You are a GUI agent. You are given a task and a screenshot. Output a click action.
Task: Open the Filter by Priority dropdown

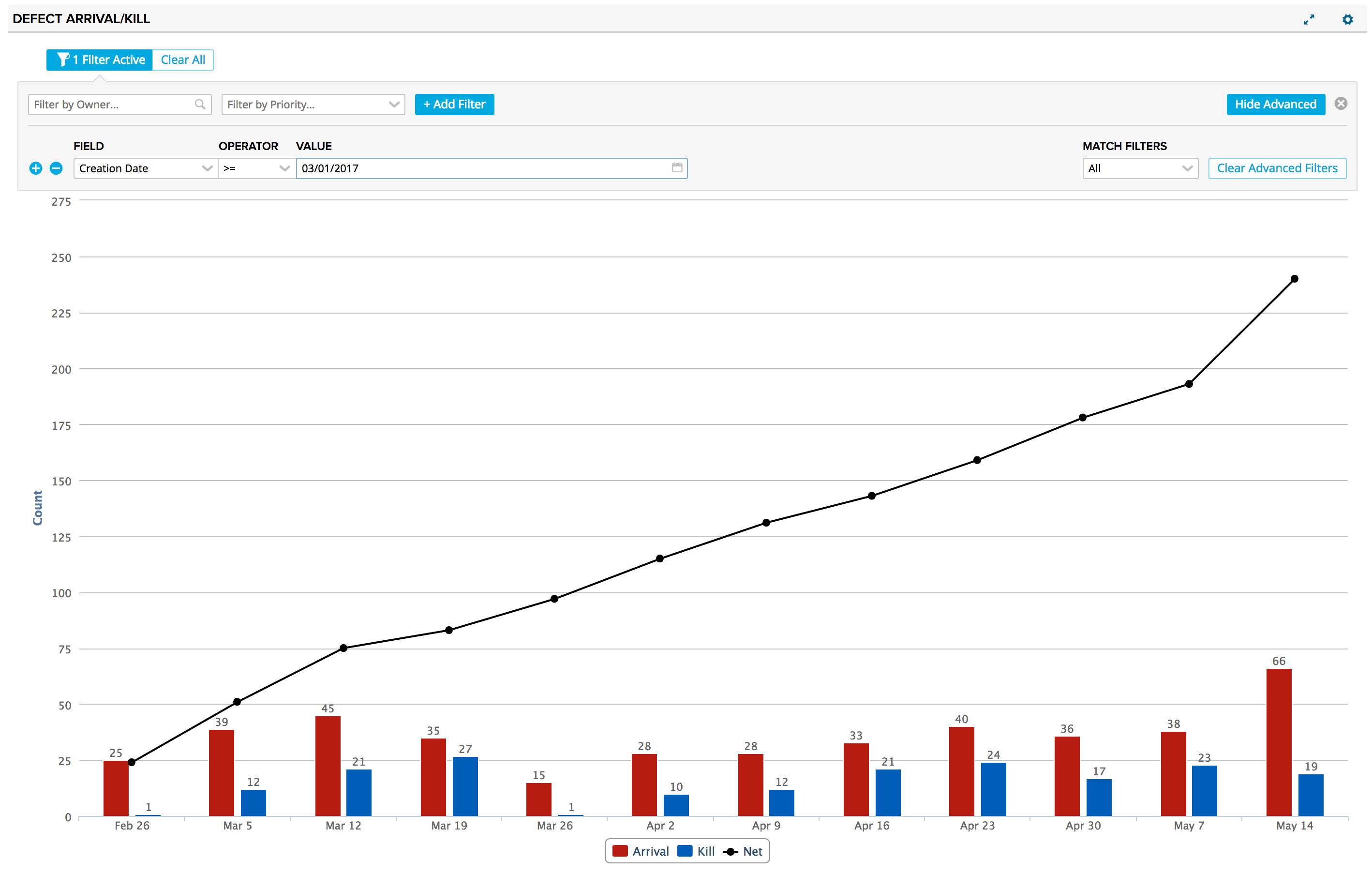pos(313,105)
